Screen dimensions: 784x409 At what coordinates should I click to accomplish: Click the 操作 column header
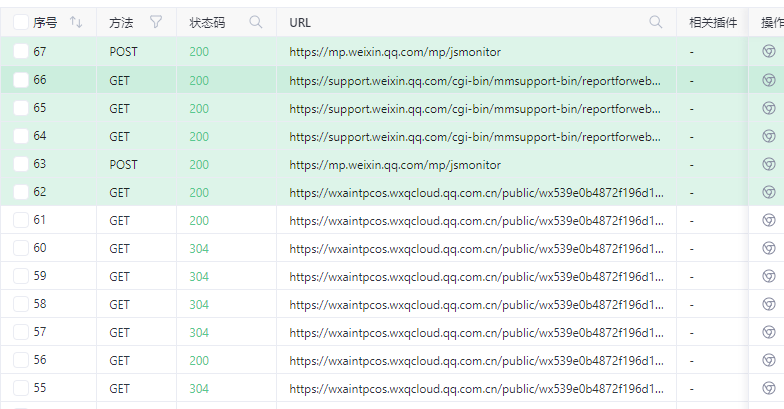click(771, 22)
